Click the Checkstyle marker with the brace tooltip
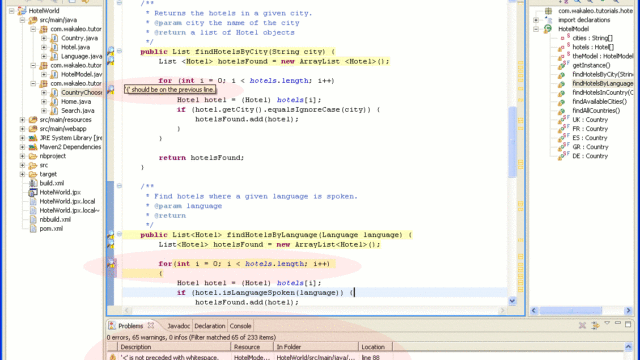This screenshot has width=640, height=360. tap(111, 90)
